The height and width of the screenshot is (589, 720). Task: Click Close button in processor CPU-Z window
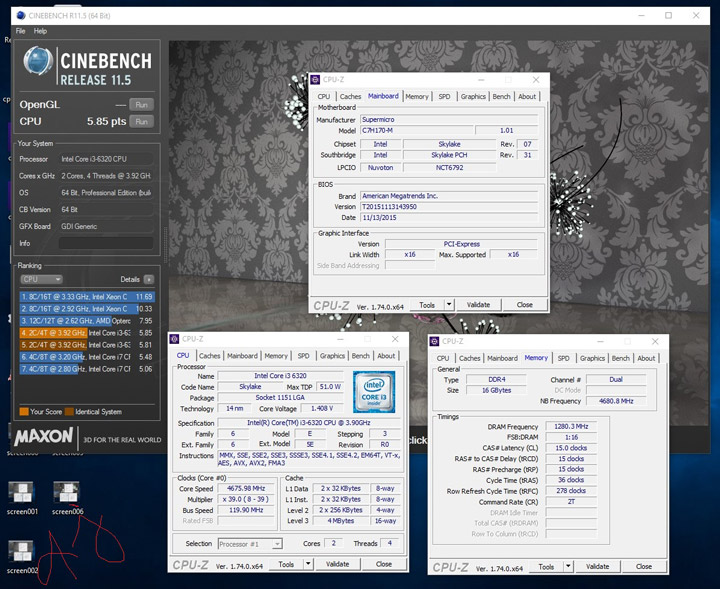pyautogui.click(x=384, y=564)
